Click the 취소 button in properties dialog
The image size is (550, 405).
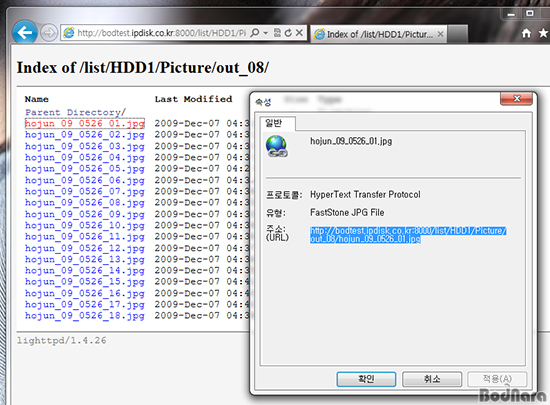coord(432,379)
